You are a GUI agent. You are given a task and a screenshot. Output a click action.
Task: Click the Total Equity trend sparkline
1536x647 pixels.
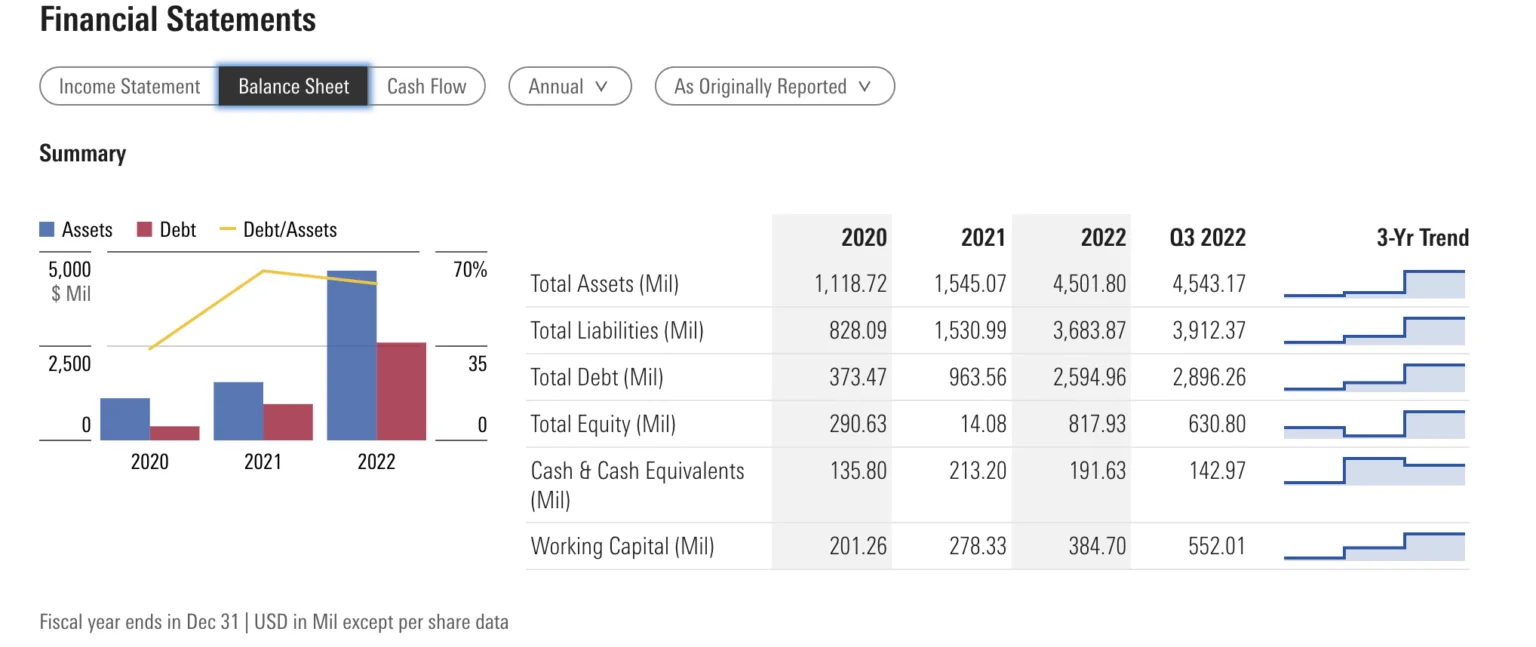1374,424
